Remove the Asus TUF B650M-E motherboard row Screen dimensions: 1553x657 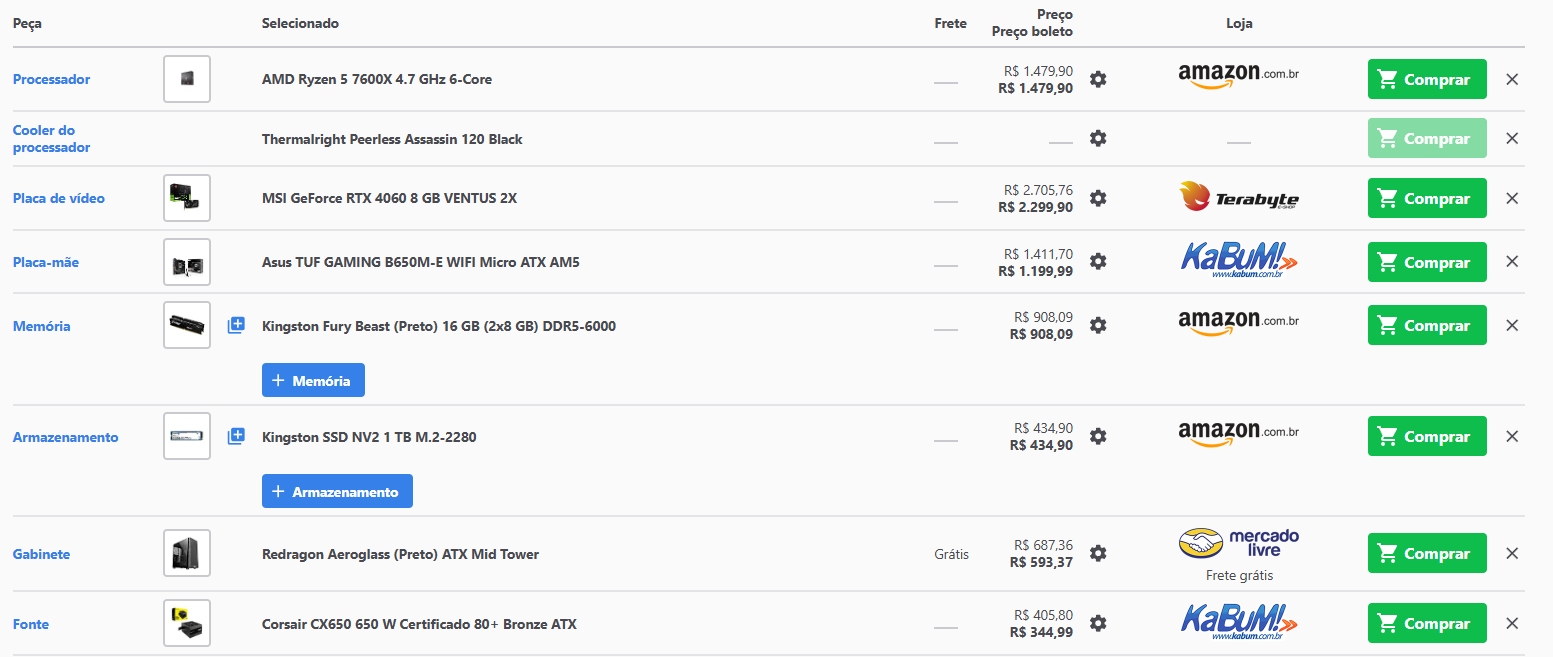click(1512, 261)
